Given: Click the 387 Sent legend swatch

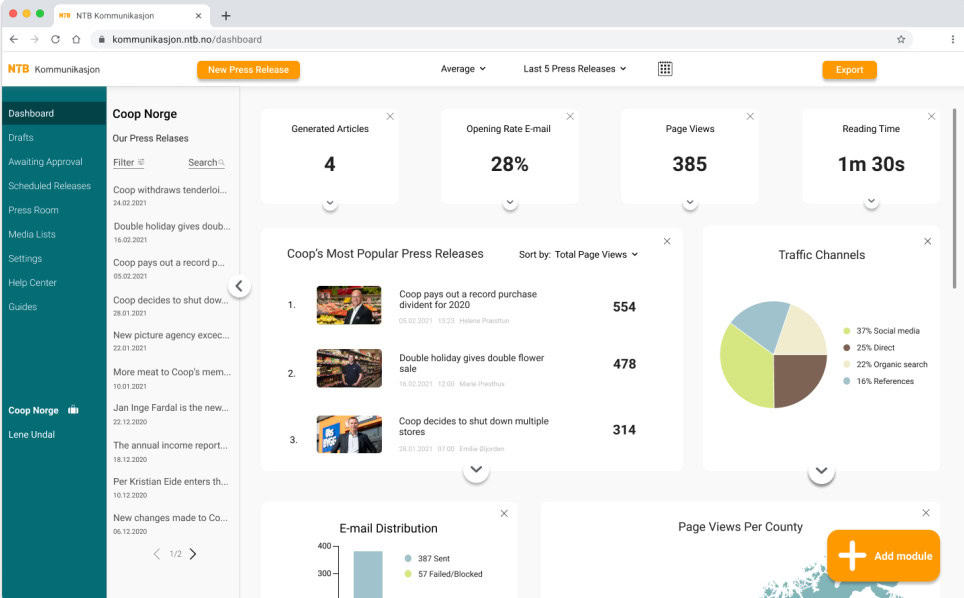Looking at the screenshot, I should point(408,558).
